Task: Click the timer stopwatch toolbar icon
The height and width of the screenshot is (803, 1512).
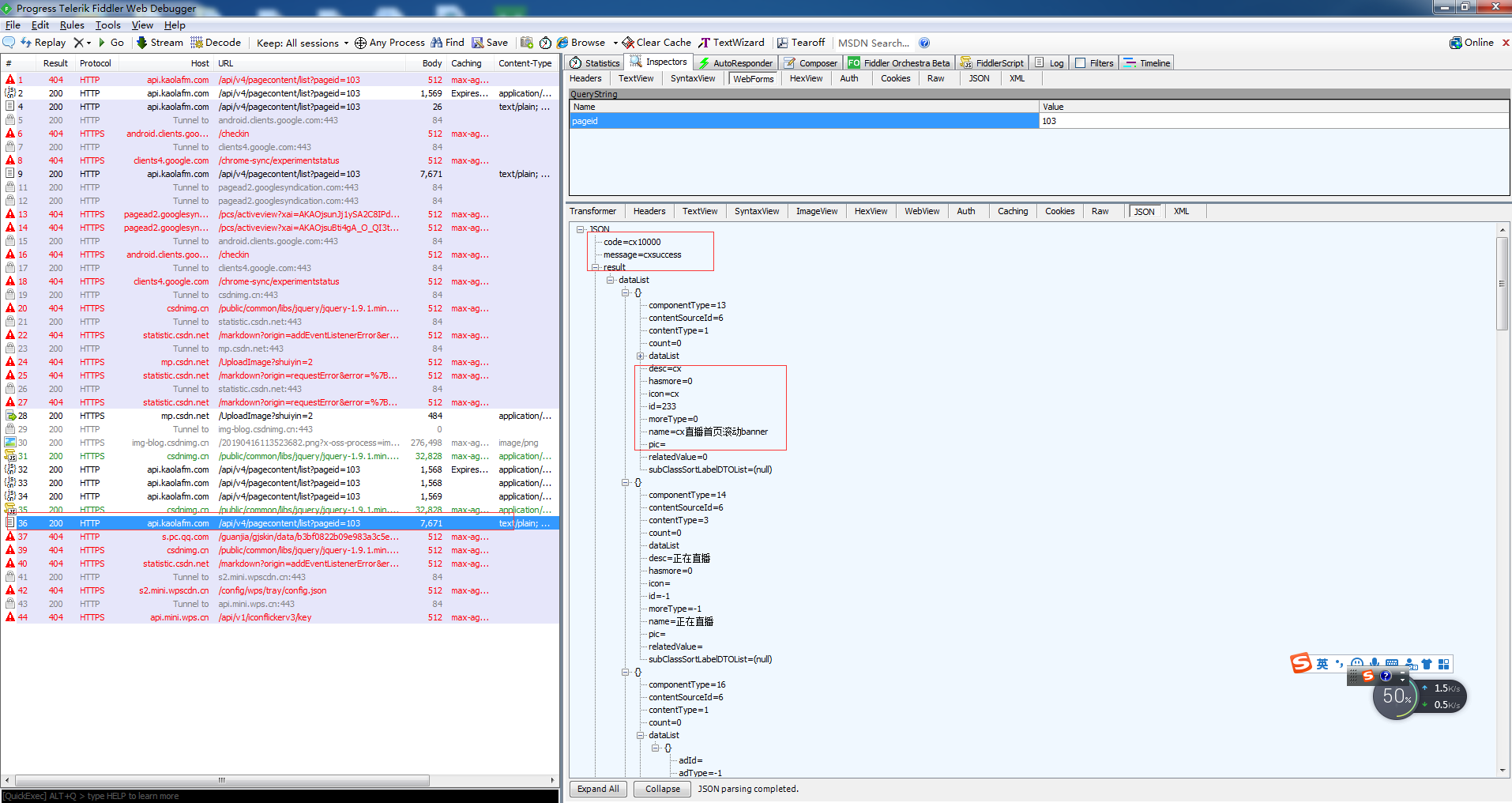Action: tap(545, 43)
